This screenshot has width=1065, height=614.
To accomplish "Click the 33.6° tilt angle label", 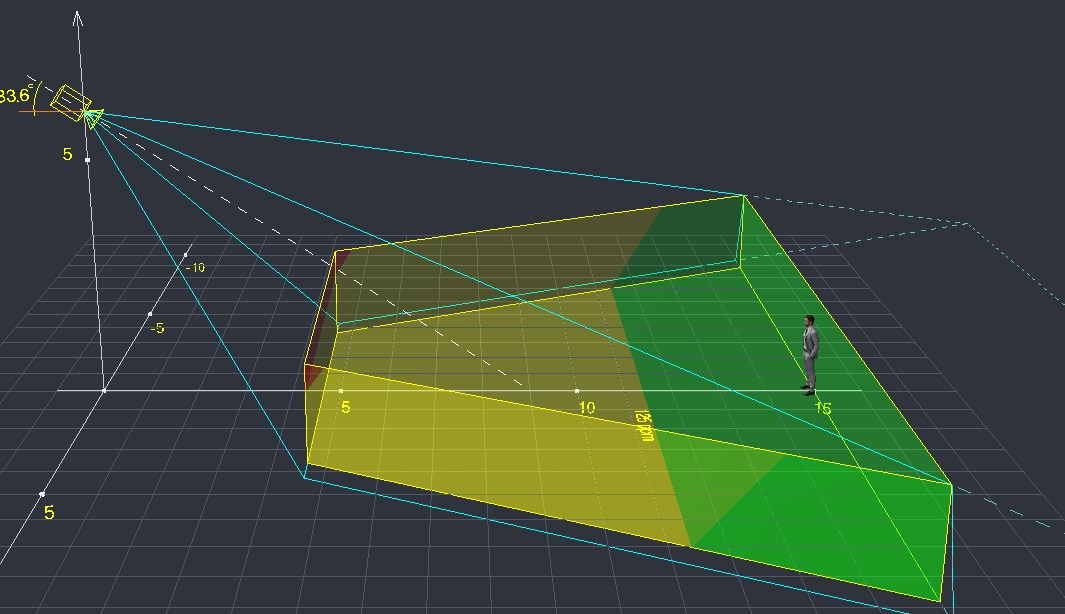I will [x=16, y=96].
